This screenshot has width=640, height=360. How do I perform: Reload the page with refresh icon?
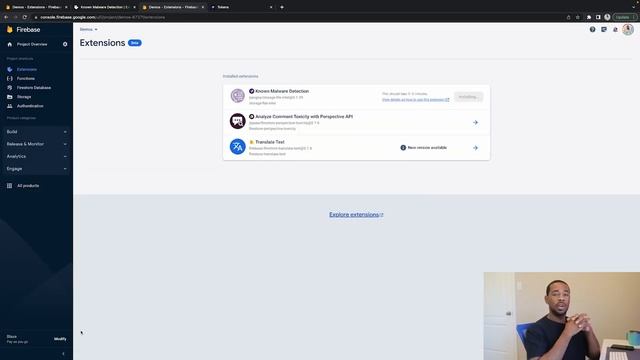pyautogui.click(x=24, y=17)
